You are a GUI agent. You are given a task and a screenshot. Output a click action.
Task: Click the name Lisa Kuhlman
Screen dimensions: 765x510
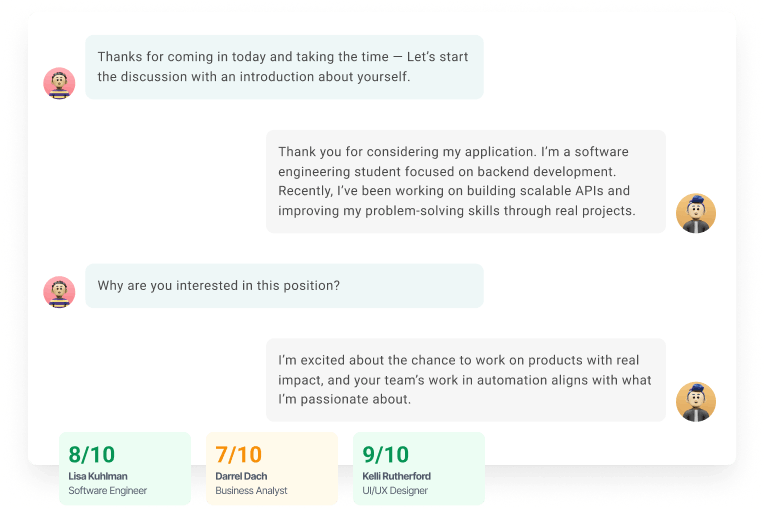click(x=98, y=476)
